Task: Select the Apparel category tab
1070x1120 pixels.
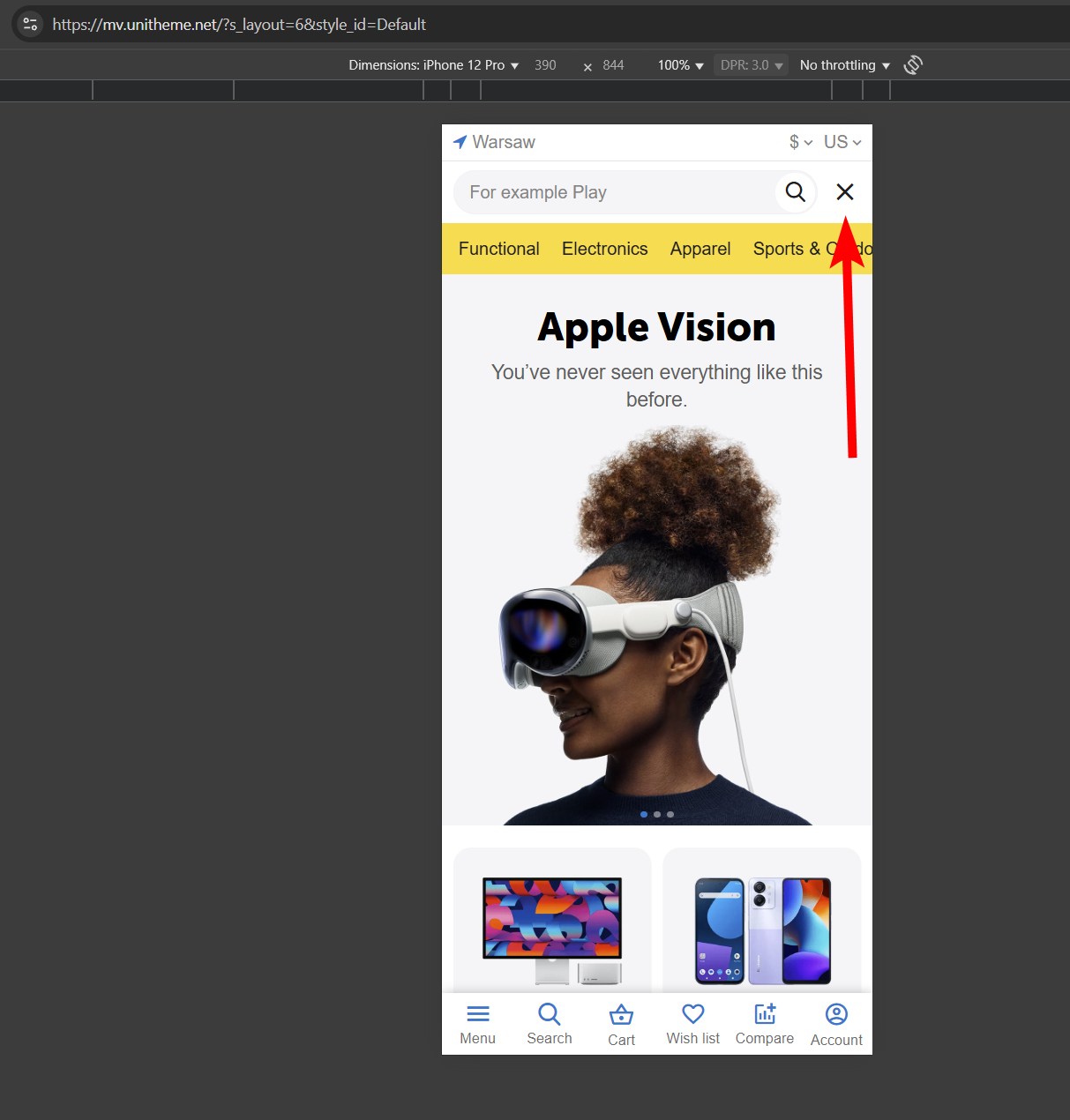Action: pyautogui.click(x=700, y=249)
